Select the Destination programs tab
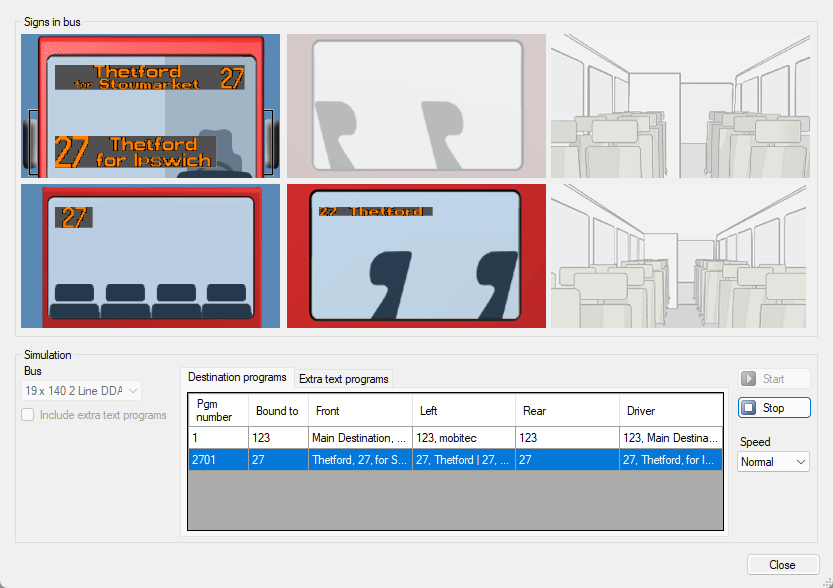 237,378
